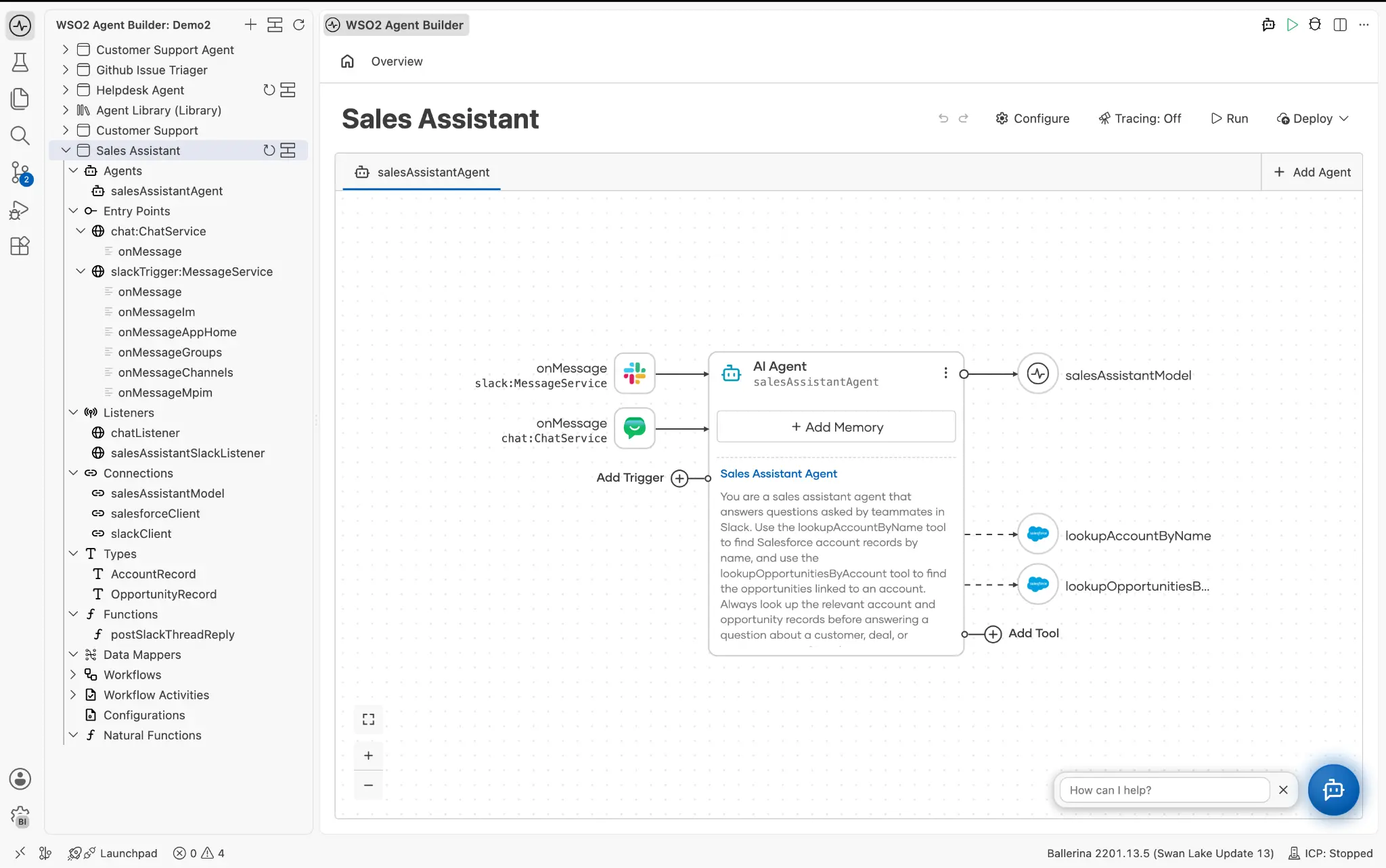1386x868 pixels.
Task: Click the refresh icon in sidebar header
Action: [298, 25]
